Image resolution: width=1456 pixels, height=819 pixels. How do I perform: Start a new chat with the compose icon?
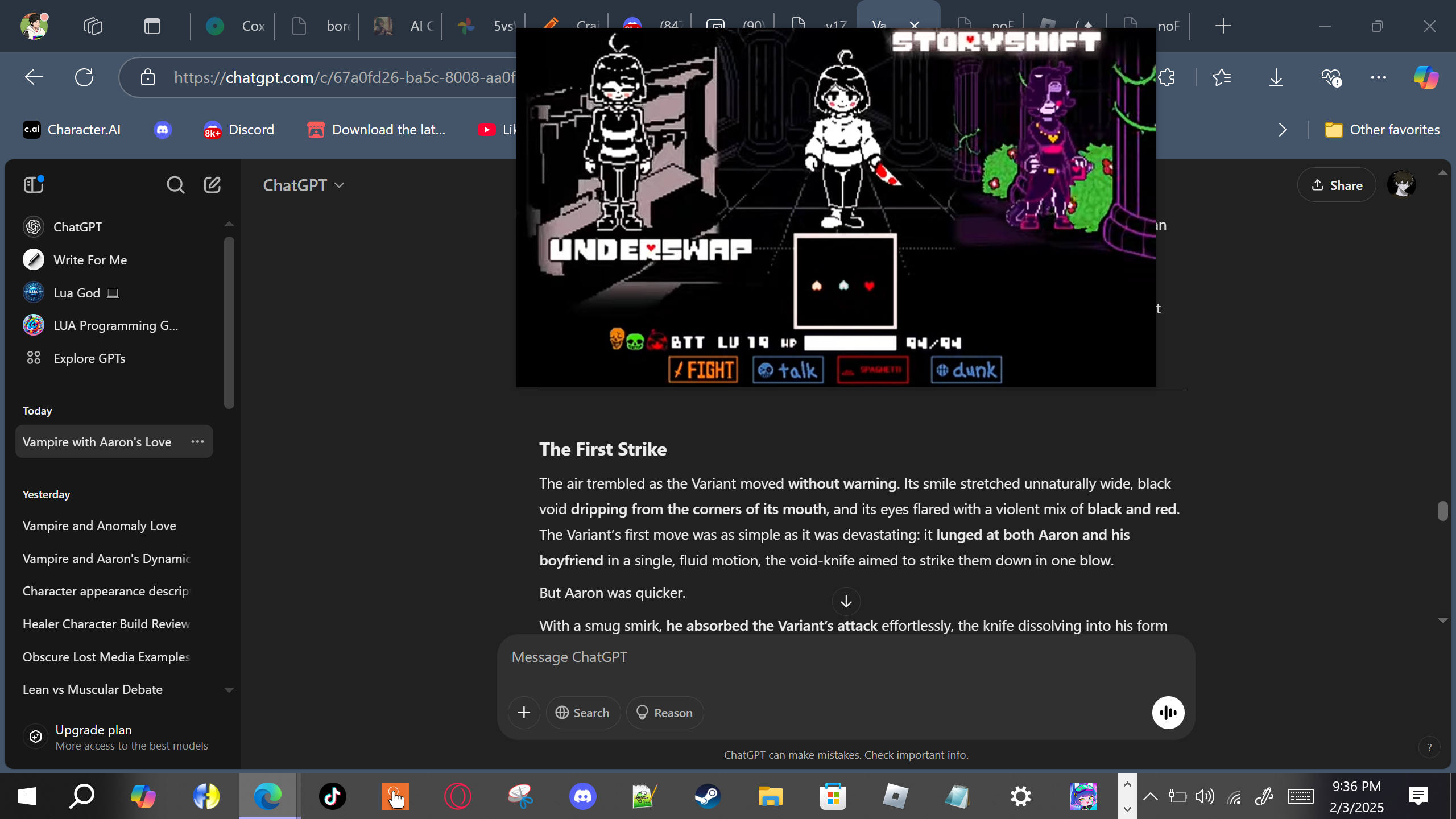click(x=212, y=185)
